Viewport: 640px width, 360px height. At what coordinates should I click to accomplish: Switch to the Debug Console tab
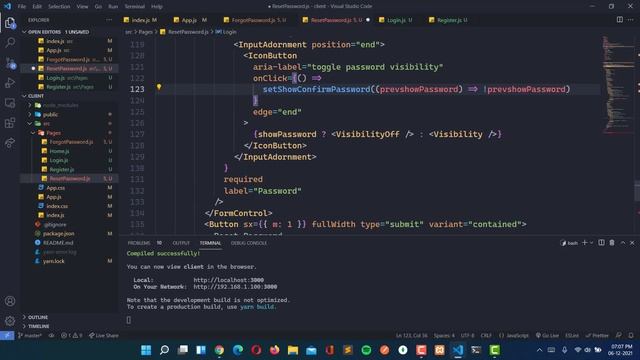249,243
